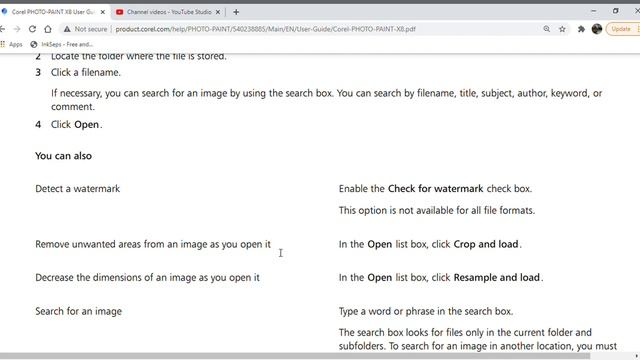This screenshot has height=360, width=640.
Task: Click the Update button
Action: coord(623,29)
